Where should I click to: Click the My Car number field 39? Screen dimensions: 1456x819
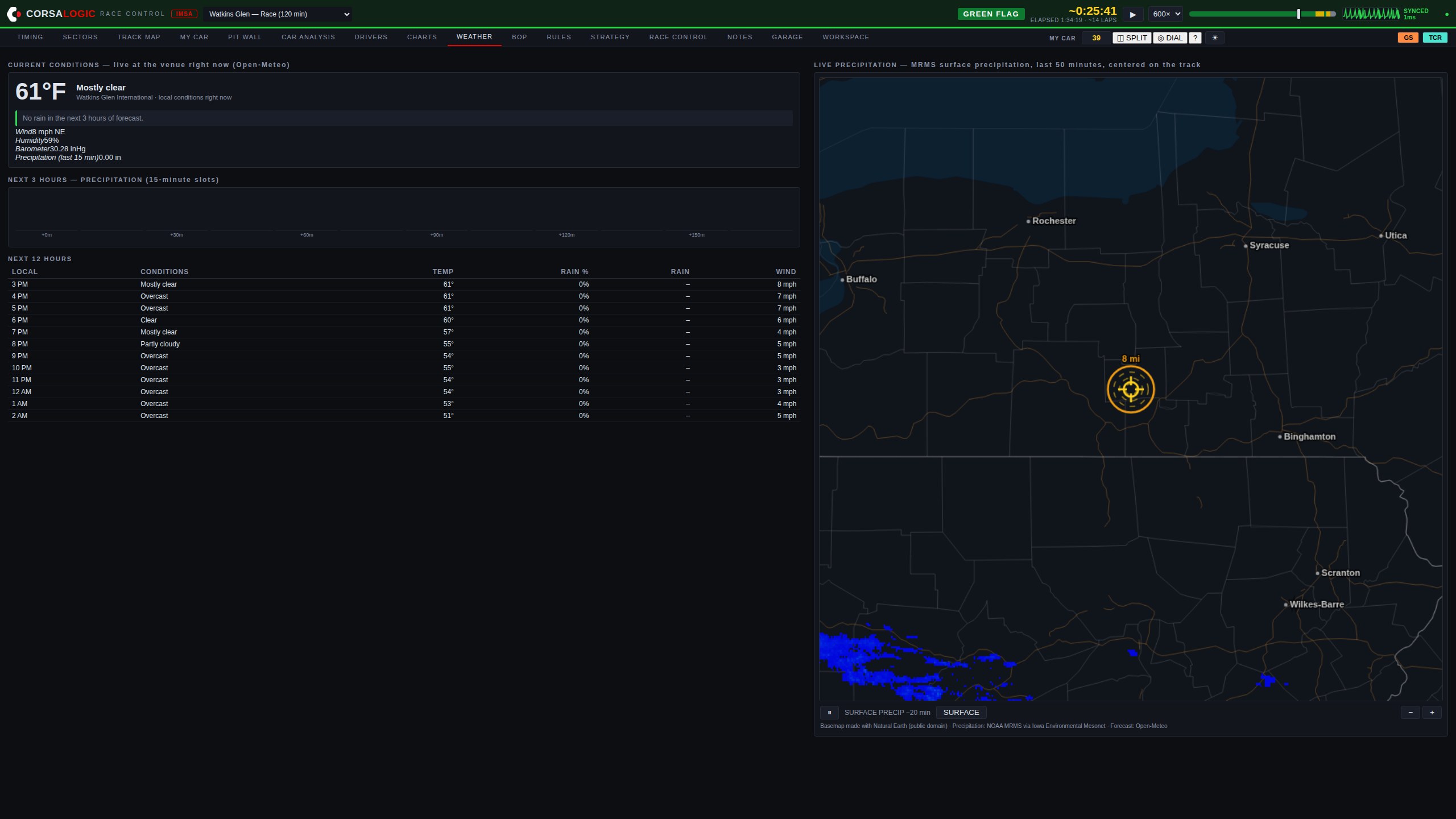(1096, 38)
